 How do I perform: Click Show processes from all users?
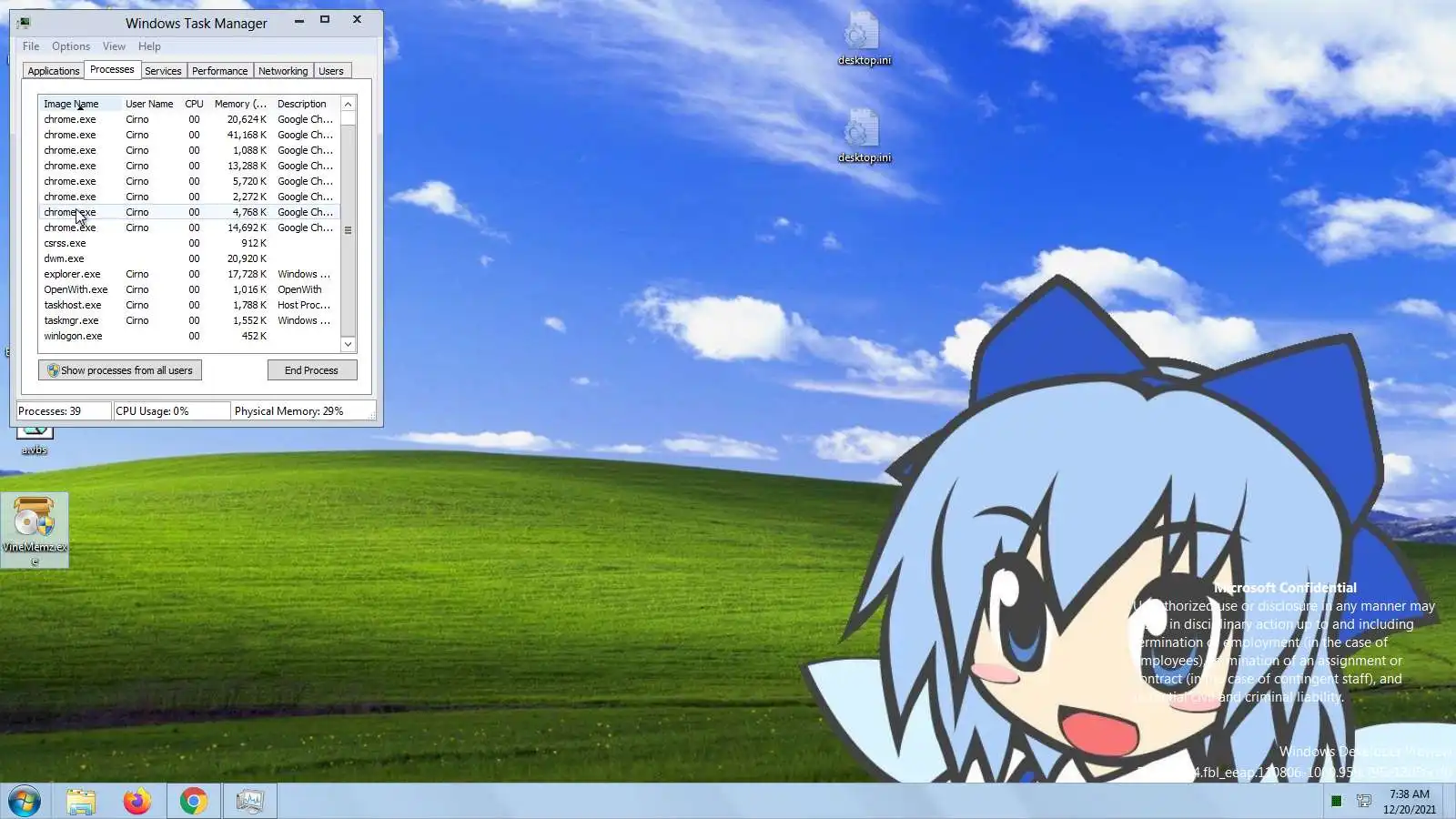click(120, 370)
